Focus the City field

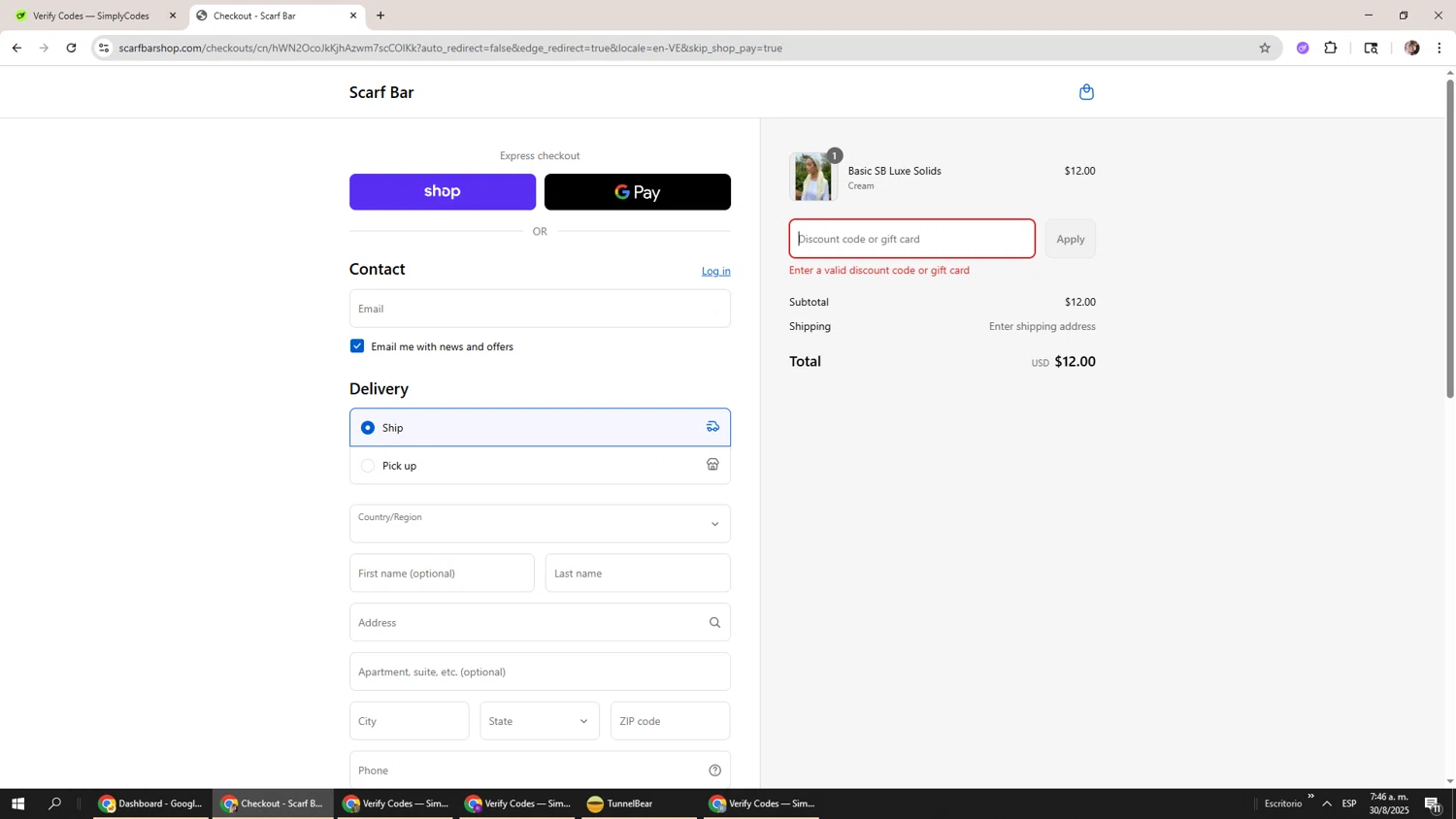(410, 721)
